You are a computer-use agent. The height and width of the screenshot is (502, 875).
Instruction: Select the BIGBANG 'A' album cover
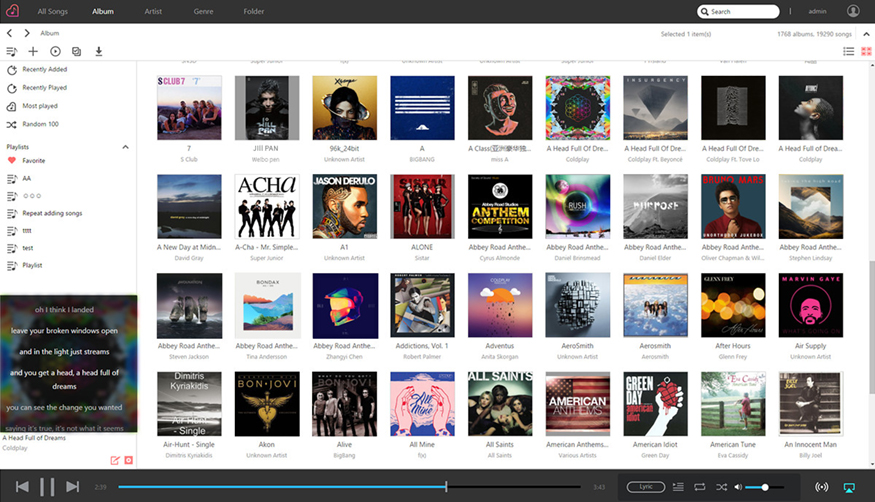tap(422, 108)
